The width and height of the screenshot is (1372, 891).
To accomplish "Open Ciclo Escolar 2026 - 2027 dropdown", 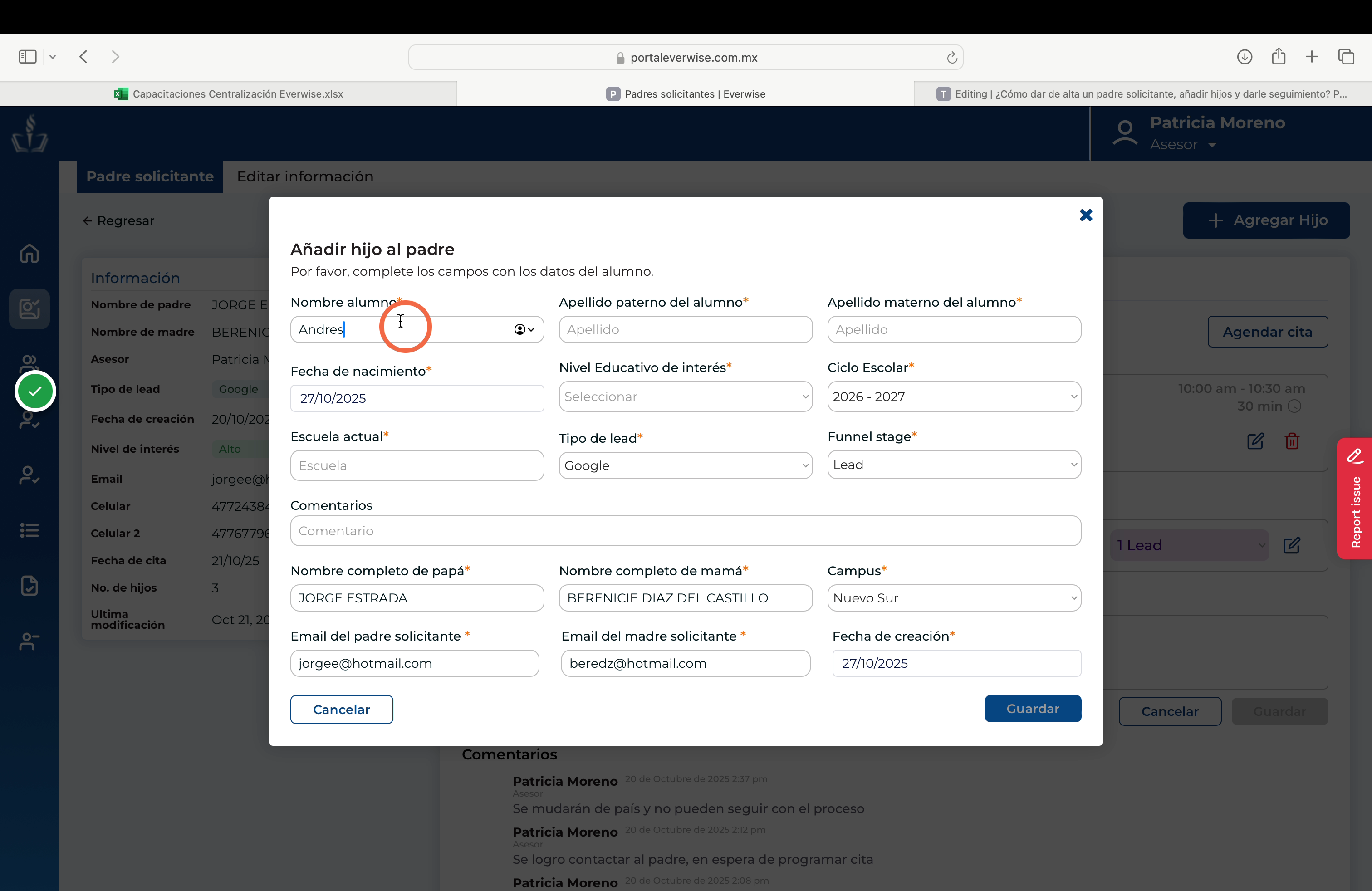I will [x=954, y=397].
